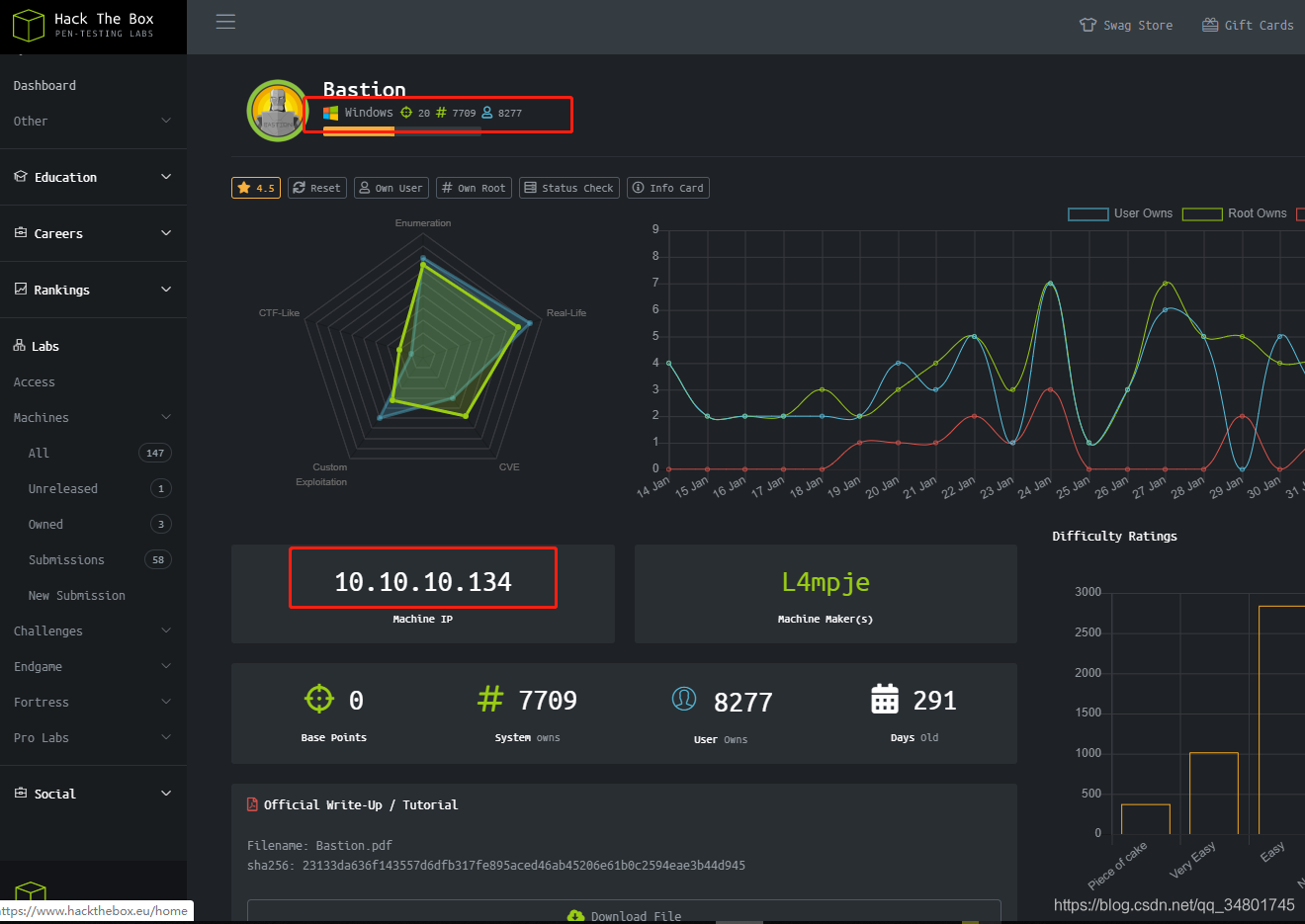Screen dimensions: 1305x924
Task: Expand the Fortress sidebar menu
Action: coord(93,703)
